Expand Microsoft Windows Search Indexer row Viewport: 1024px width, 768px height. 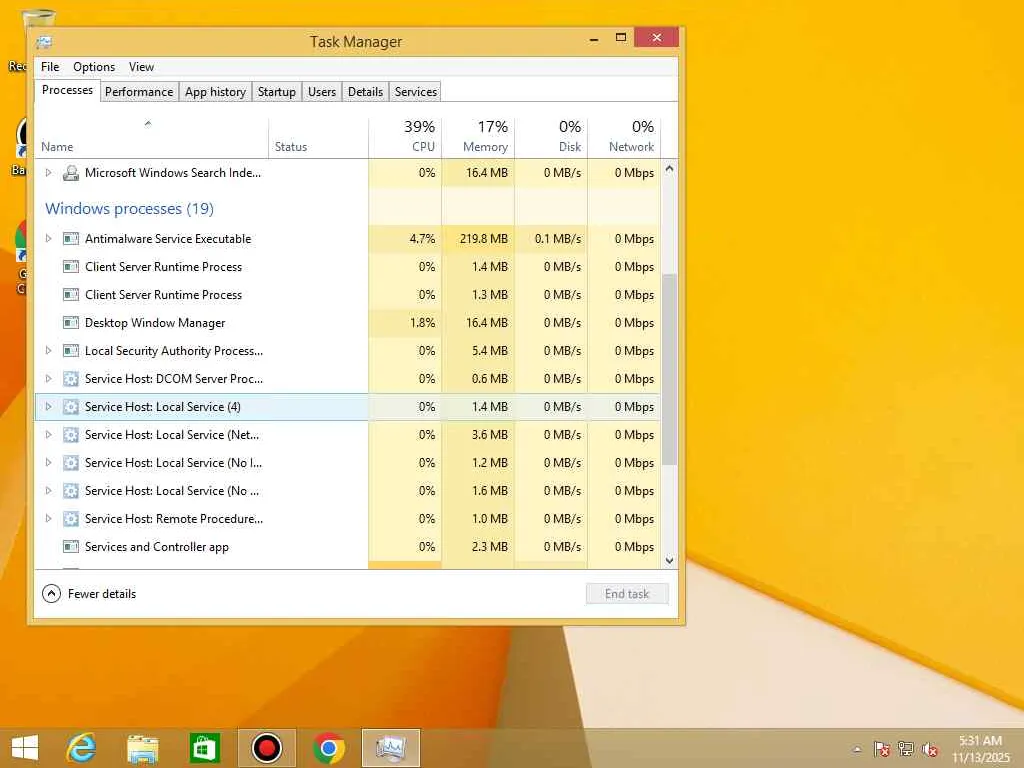(48, 173)
